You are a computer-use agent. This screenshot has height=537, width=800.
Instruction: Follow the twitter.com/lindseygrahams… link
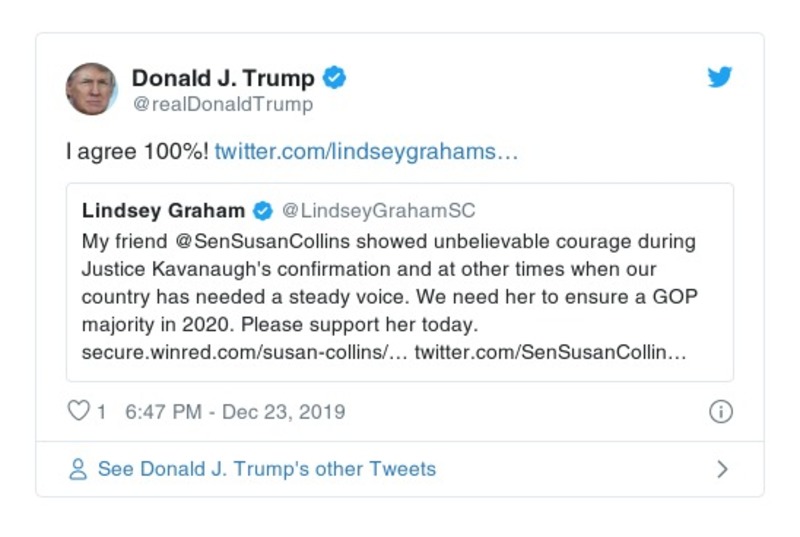pos(366,151)
